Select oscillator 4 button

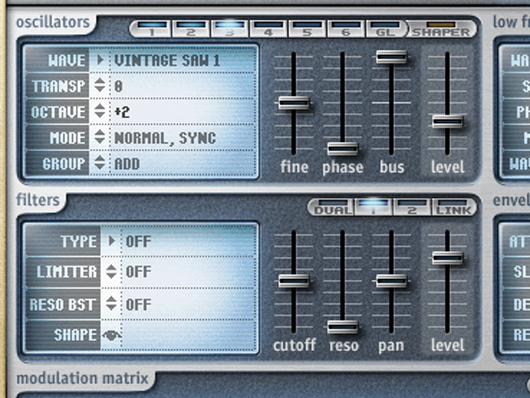click(x=269, y=29)
